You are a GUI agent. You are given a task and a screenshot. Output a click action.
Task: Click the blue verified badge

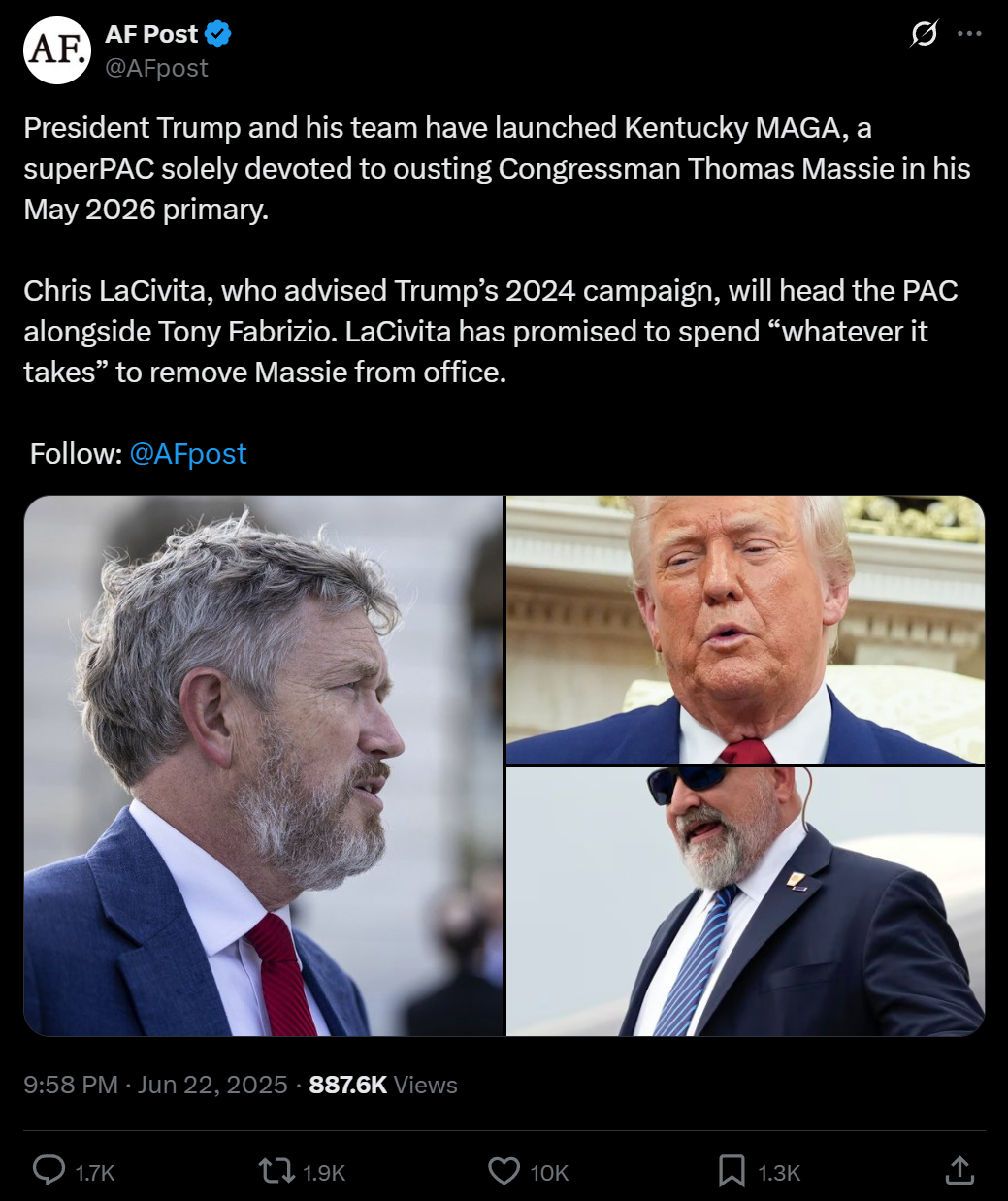click(218, 34)
